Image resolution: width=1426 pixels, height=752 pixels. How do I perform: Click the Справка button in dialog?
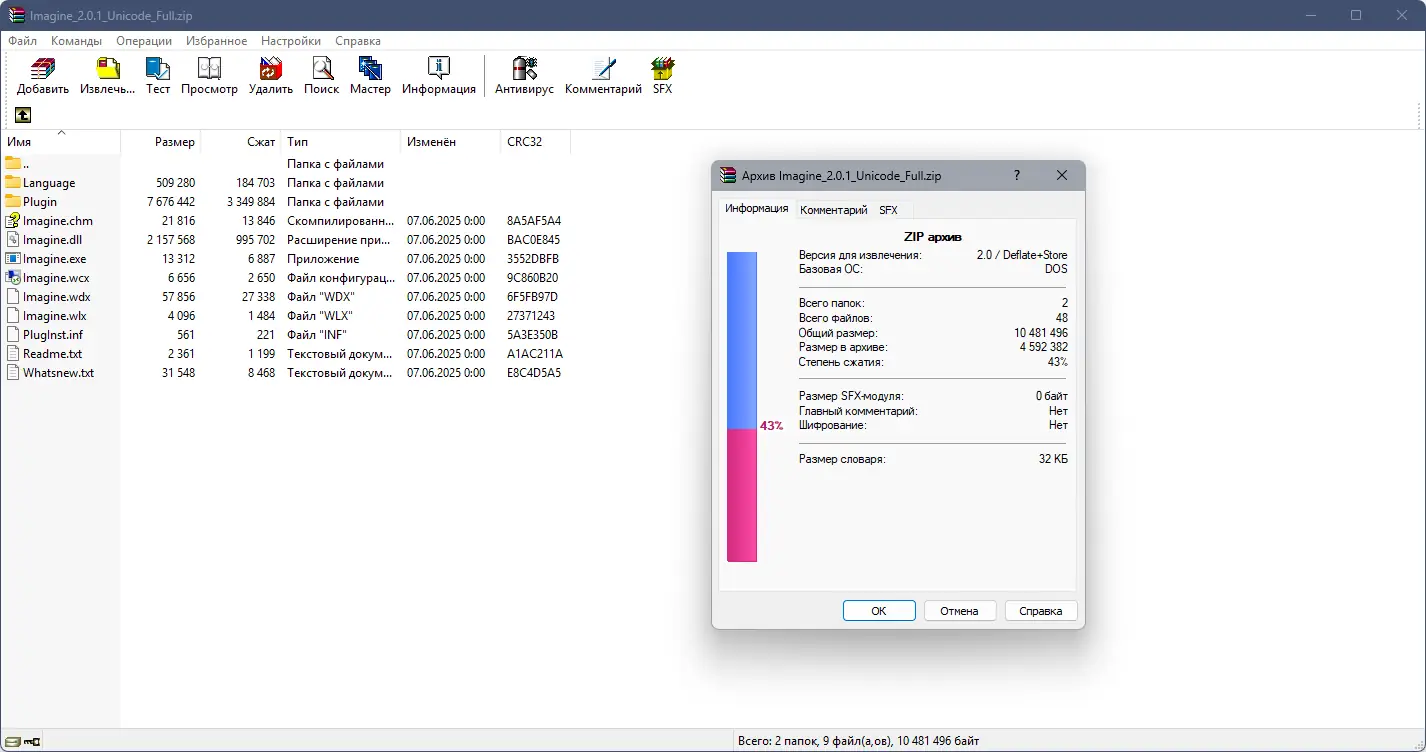point(1041,611)
